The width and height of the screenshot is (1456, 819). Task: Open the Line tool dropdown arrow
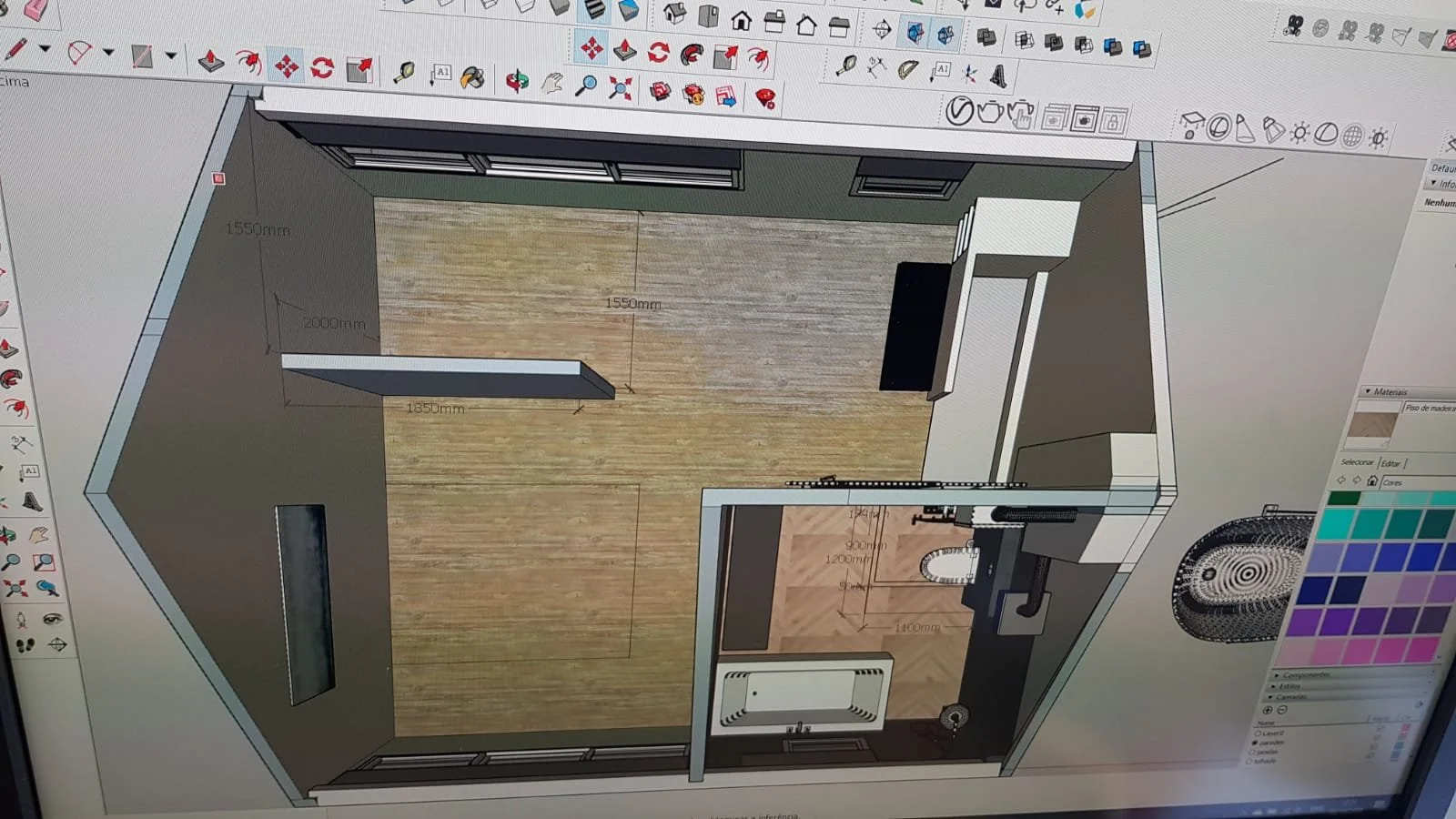[x=44, y=49]
